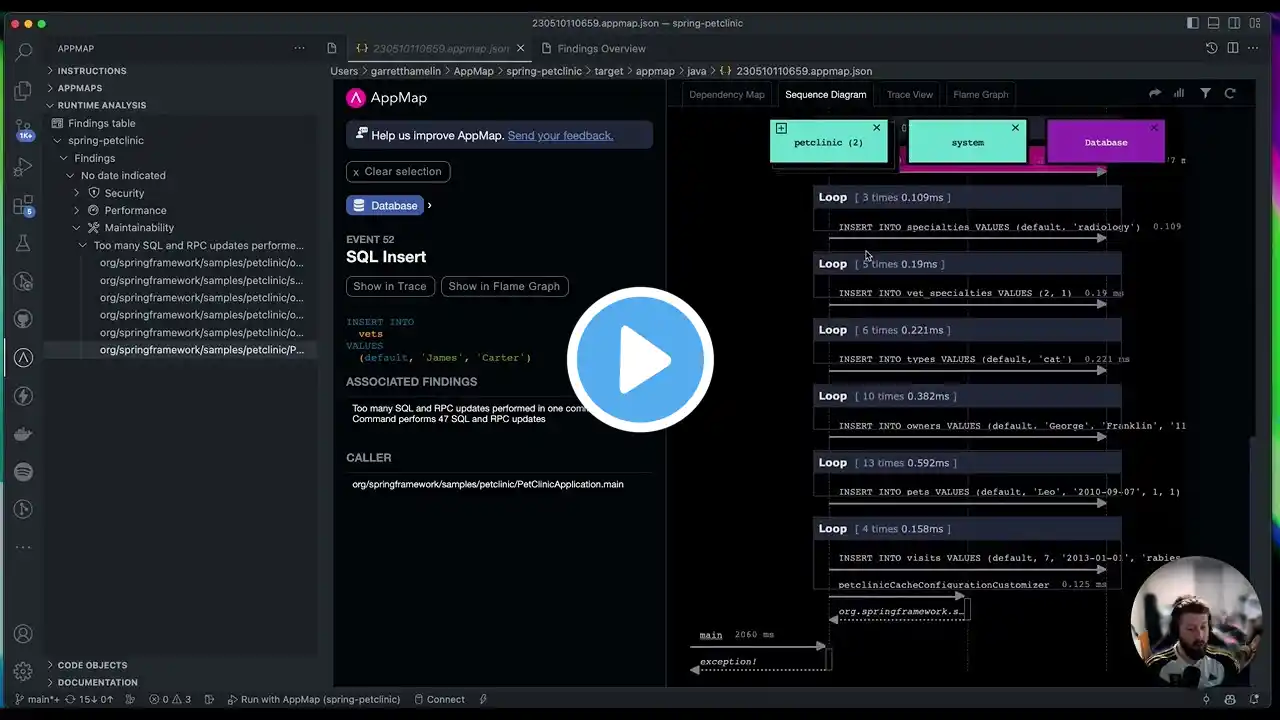Expand the DOCUMENTATION section
This screenshot has width=1280, height=720.
tap(97, 682)
